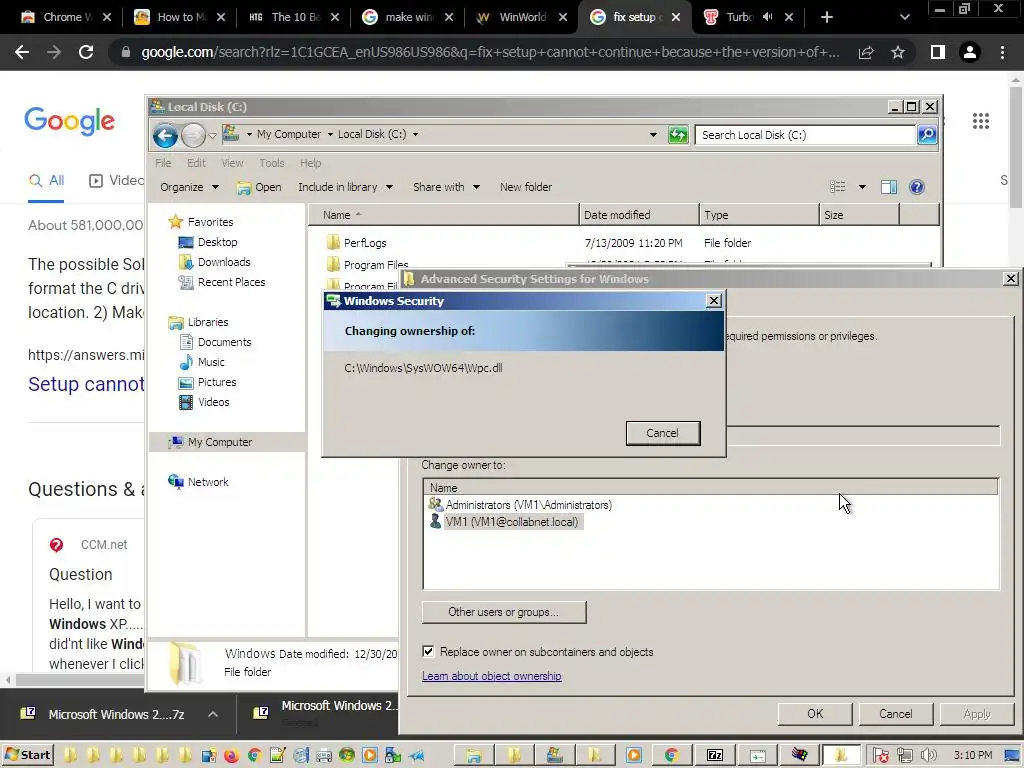The width and height of the screenshot is (1024, 768).
Task: Open a new Chrome tab with plus icon
Action: pyautogui.click(x=827, y=17)
